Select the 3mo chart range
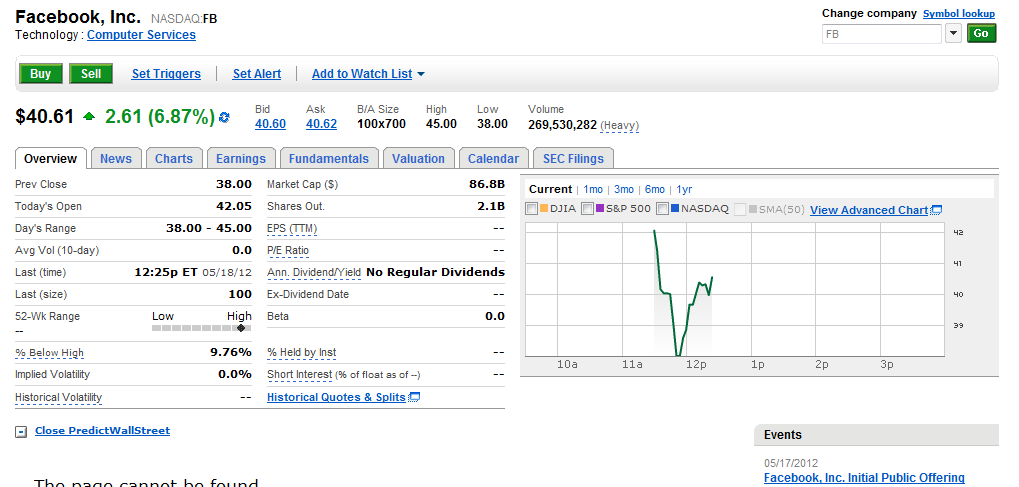The width and height of the screenshot is (1019, 487). [624, 189]
